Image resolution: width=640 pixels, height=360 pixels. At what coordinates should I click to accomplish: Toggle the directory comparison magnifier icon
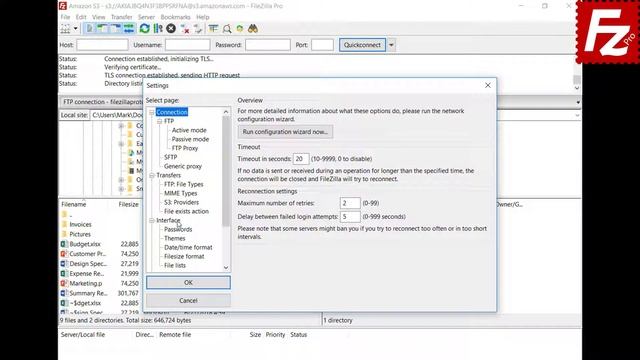[227, 29]
